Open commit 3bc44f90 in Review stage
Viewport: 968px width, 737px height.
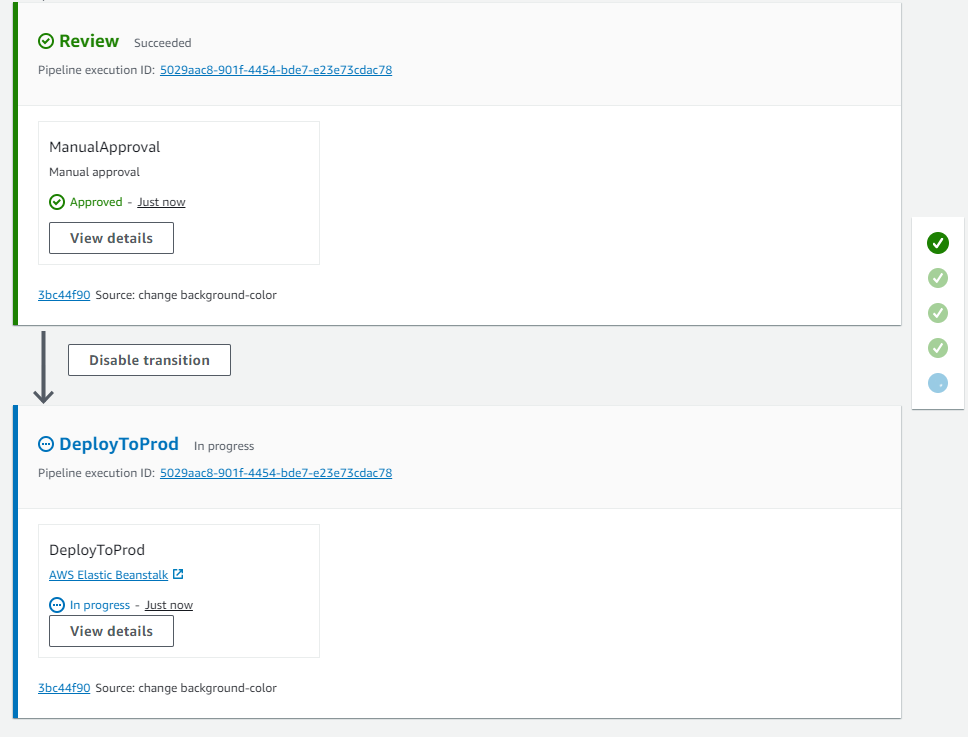click(64, 295)
